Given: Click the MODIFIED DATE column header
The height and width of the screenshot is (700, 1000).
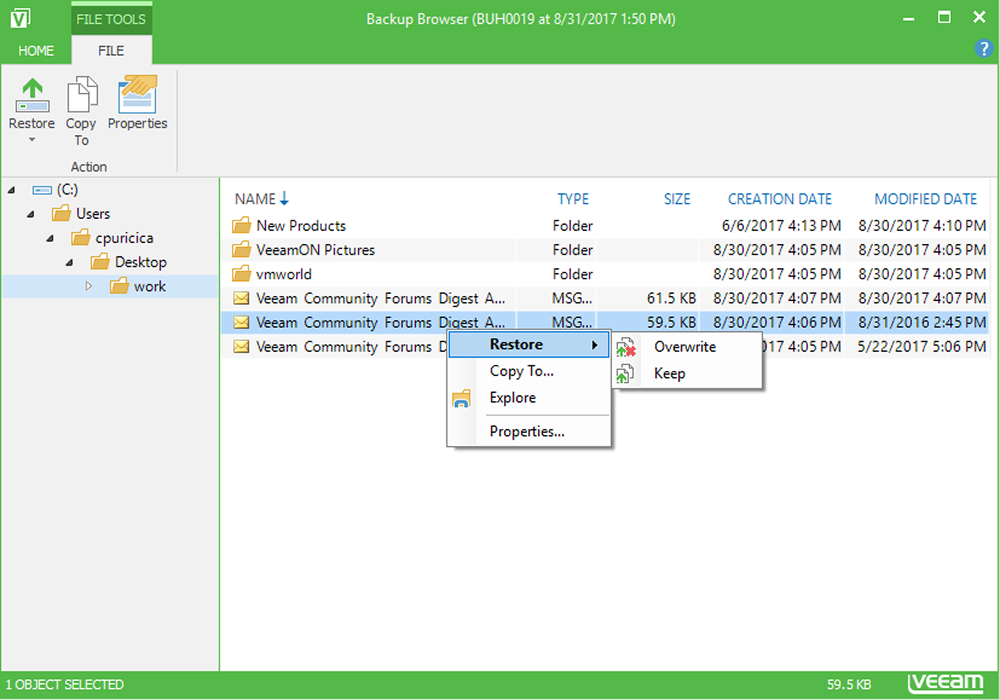Looking at the screenshot, I should pyautogui.click(x=925, y=199).
